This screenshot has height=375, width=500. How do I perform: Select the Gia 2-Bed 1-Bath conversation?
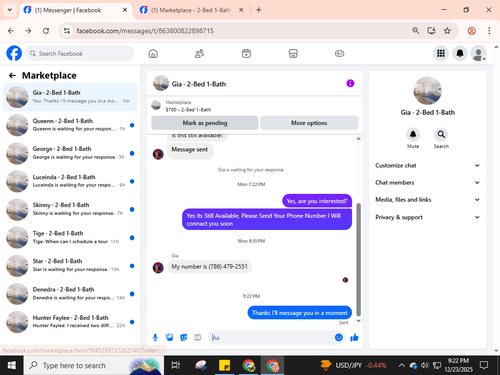pos(70,97)
